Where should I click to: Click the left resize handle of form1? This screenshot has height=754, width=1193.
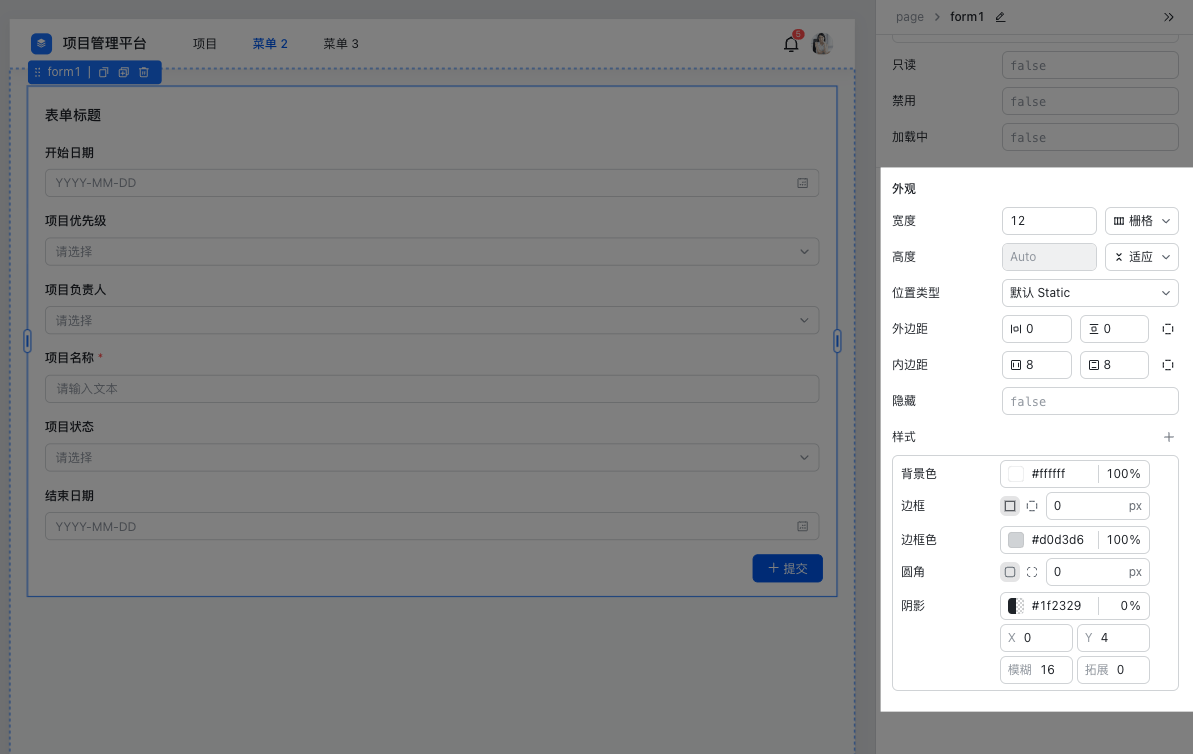point(27,341)
